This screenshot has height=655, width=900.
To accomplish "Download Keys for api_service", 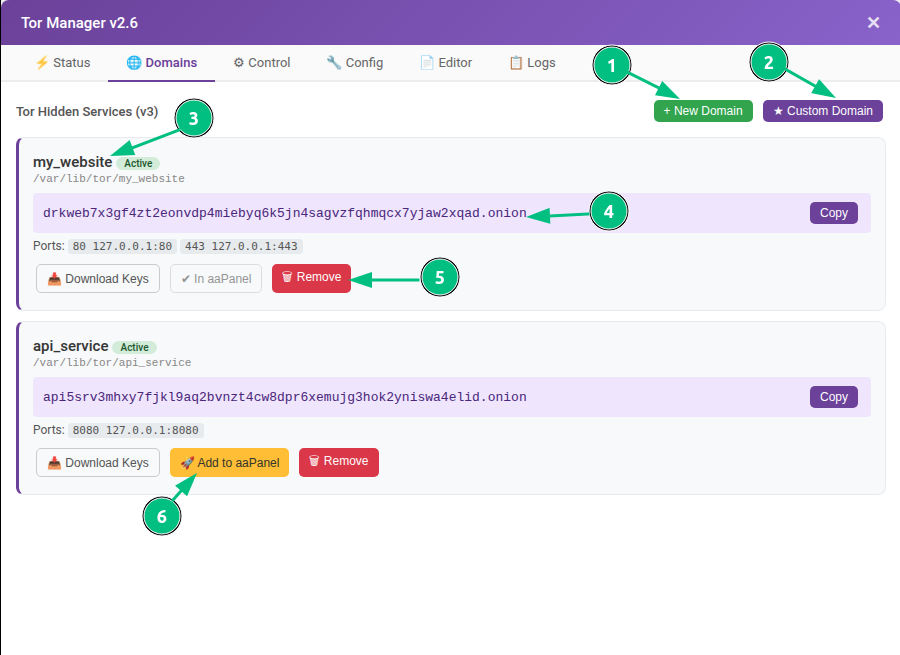I will click(x=98, y=463).
